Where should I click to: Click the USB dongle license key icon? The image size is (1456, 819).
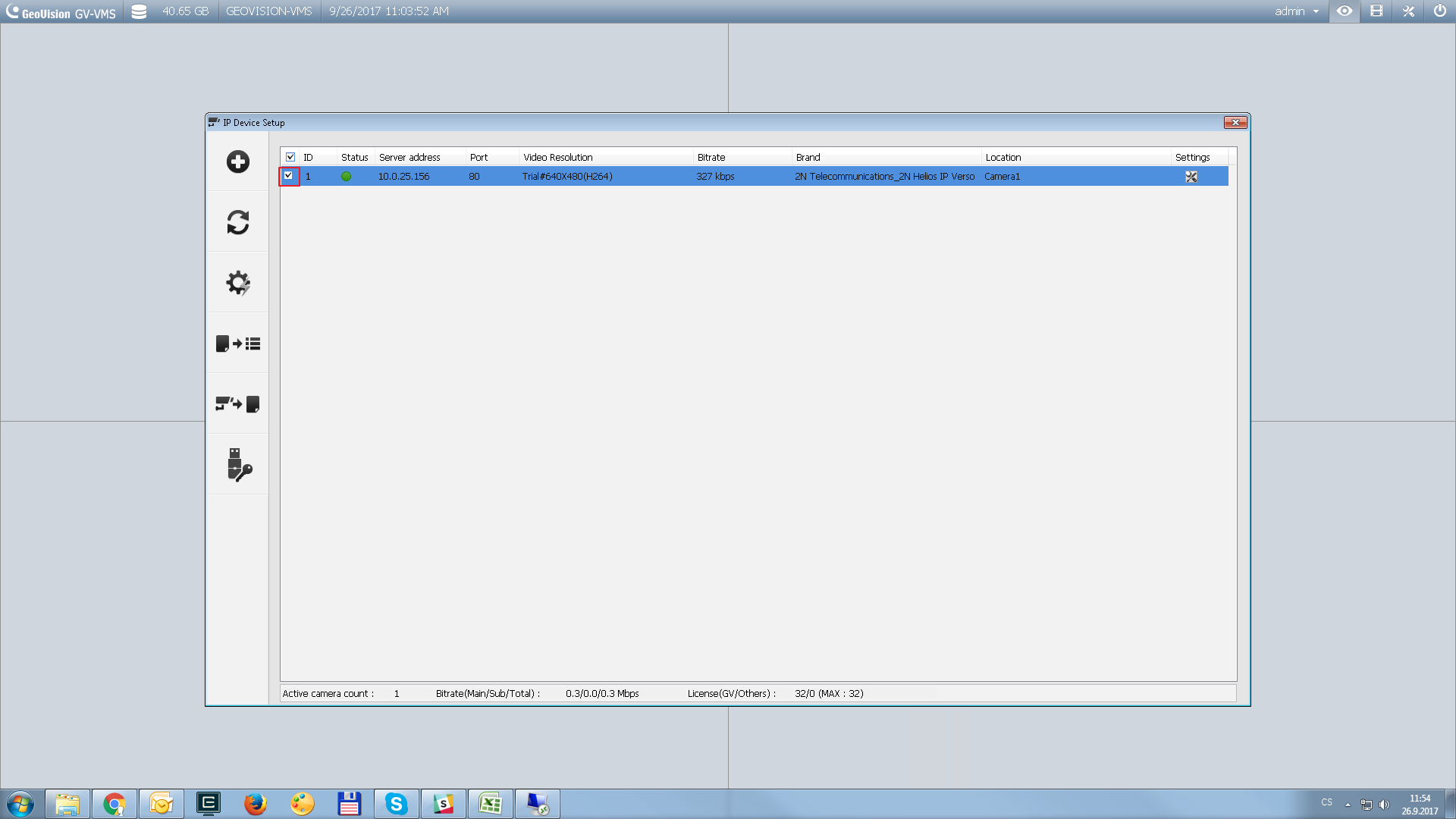tap(237, 465)
